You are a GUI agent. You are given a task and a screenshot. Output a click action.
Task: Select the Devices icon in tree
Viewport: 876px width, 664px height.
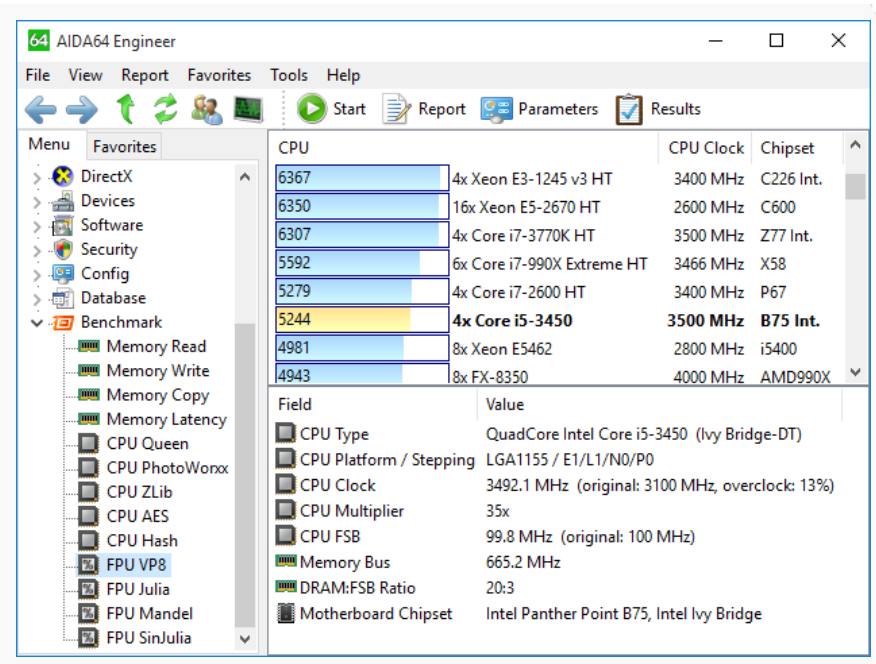[63, 201]
